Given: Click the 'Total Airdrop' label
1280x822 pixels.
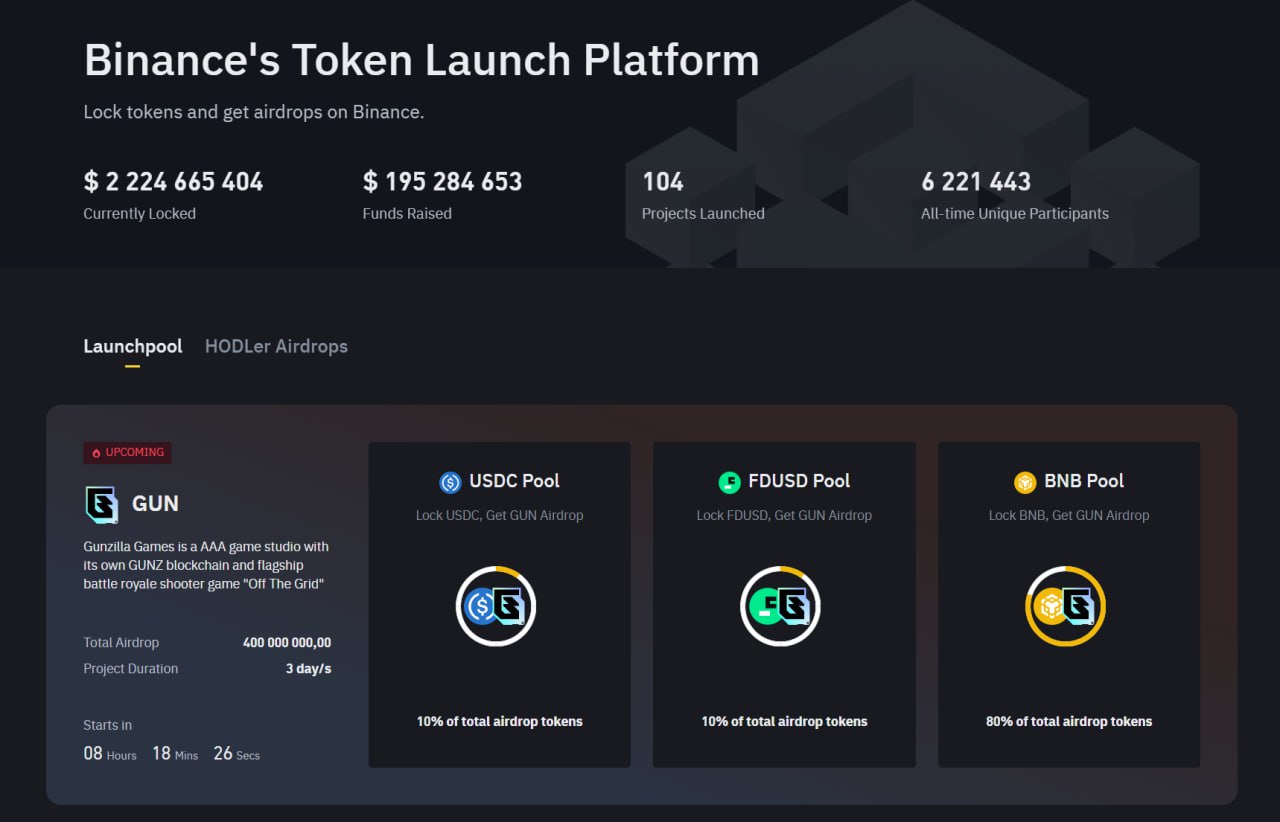Looking at the screenshot, I should (x=121, y=643).
